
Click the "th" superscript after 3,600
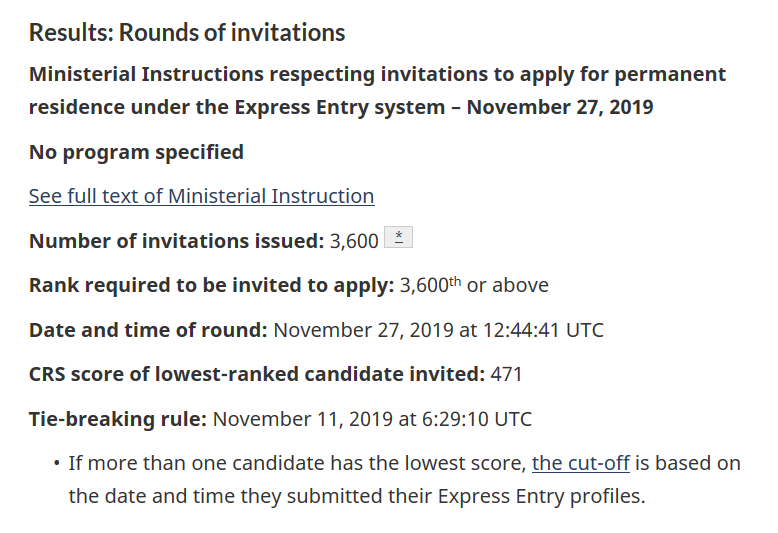tap(454, 280)
